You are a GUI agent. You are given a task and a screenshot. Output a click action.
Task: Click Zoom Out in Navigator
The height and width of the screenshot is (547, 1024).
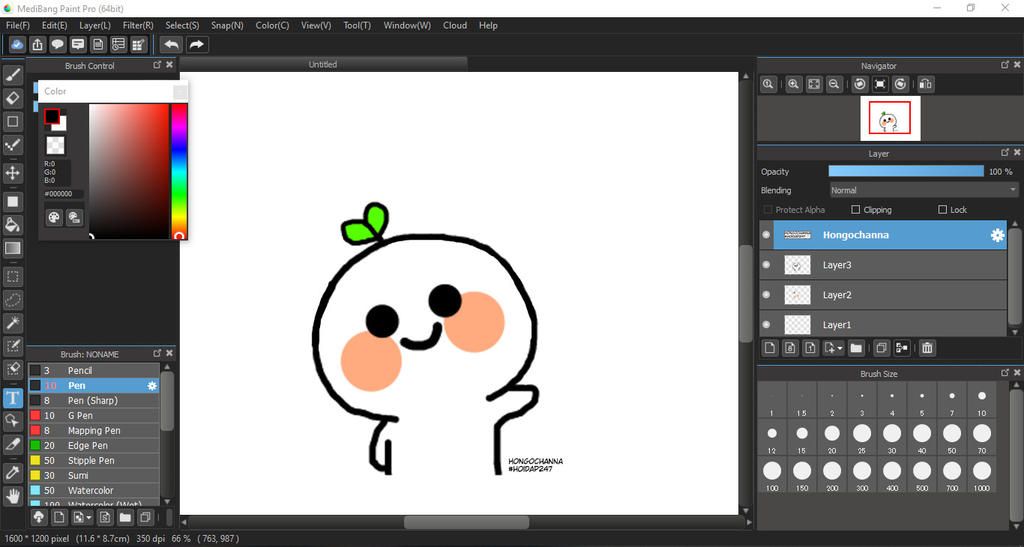click(834, 84)
